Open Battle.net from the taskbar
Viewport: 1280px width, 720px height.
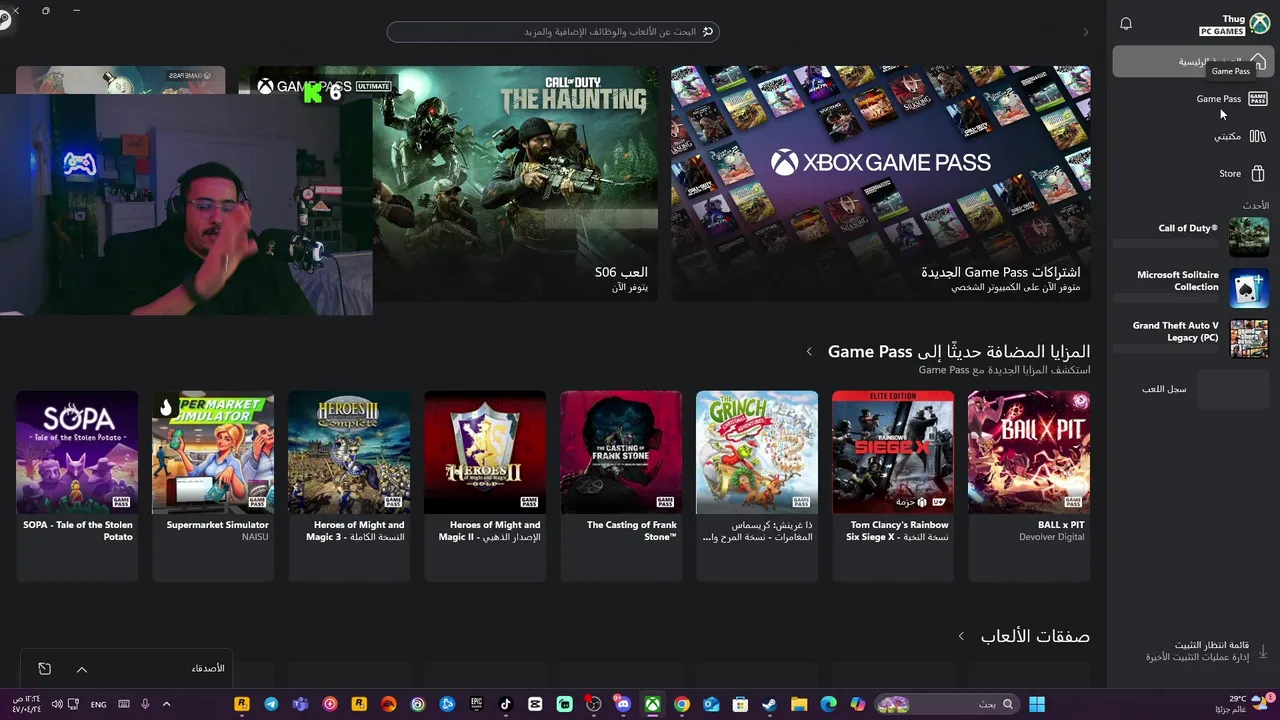point(447,704)
